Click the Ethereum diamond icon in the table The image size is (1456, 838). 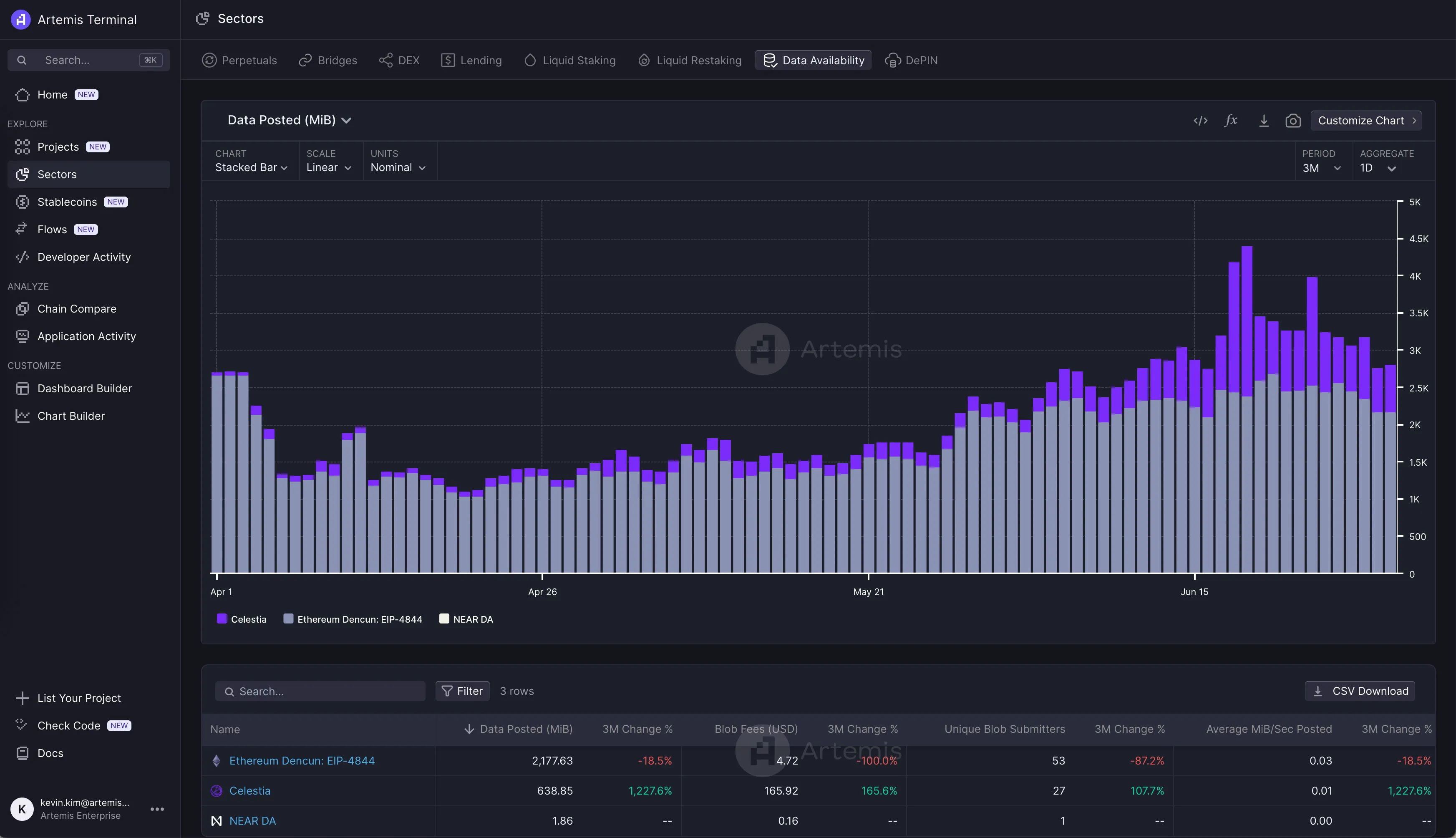point(216,761)
